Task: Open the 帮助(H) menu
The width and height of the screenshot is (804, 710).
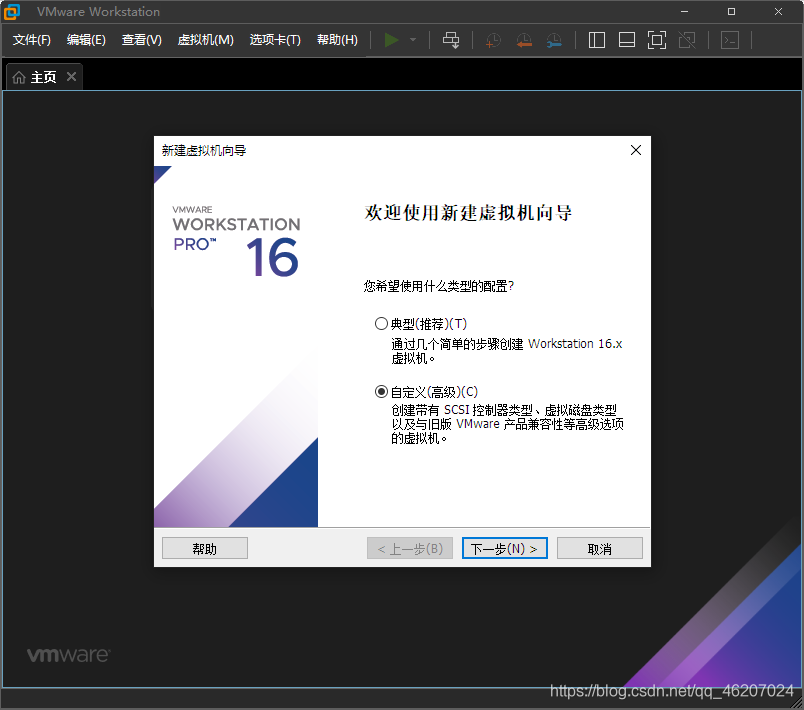Action: (337, 40)
